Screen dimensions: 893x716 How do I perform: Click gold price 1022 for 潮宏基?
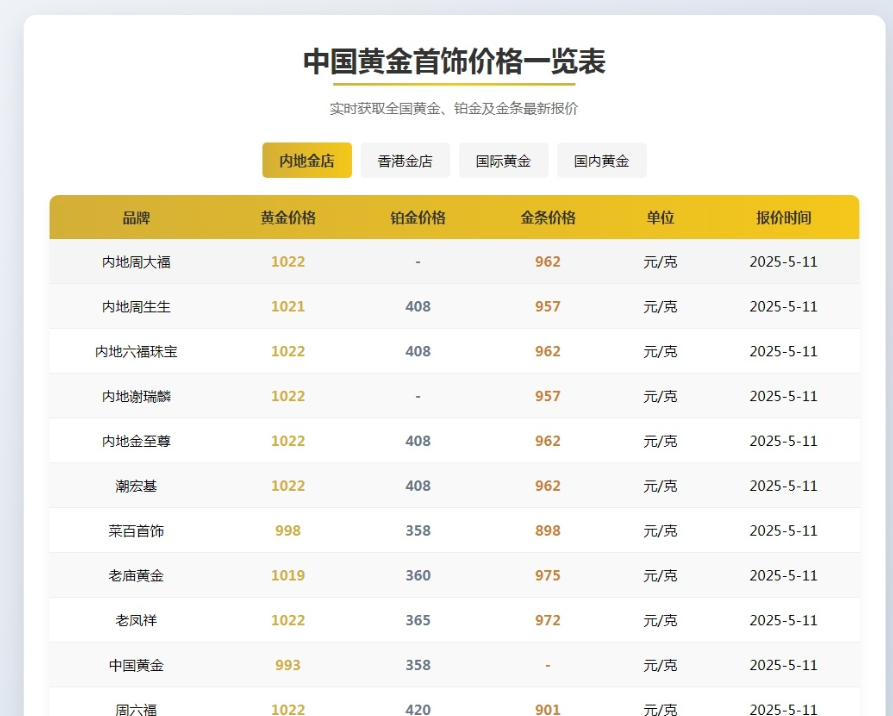(288, 486)
